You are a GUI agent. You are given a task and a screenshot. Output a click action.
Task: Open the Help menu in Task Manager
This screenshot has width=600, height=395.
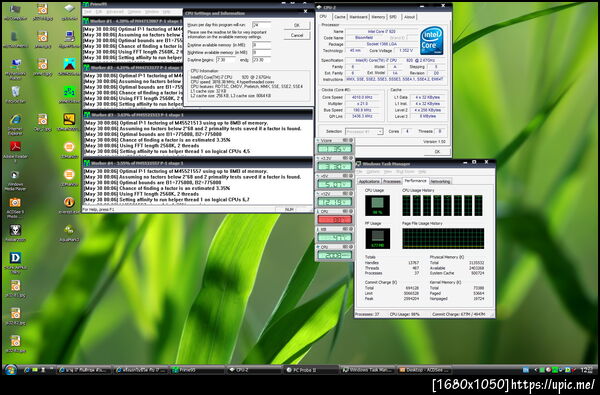click(x=422, y=172)
